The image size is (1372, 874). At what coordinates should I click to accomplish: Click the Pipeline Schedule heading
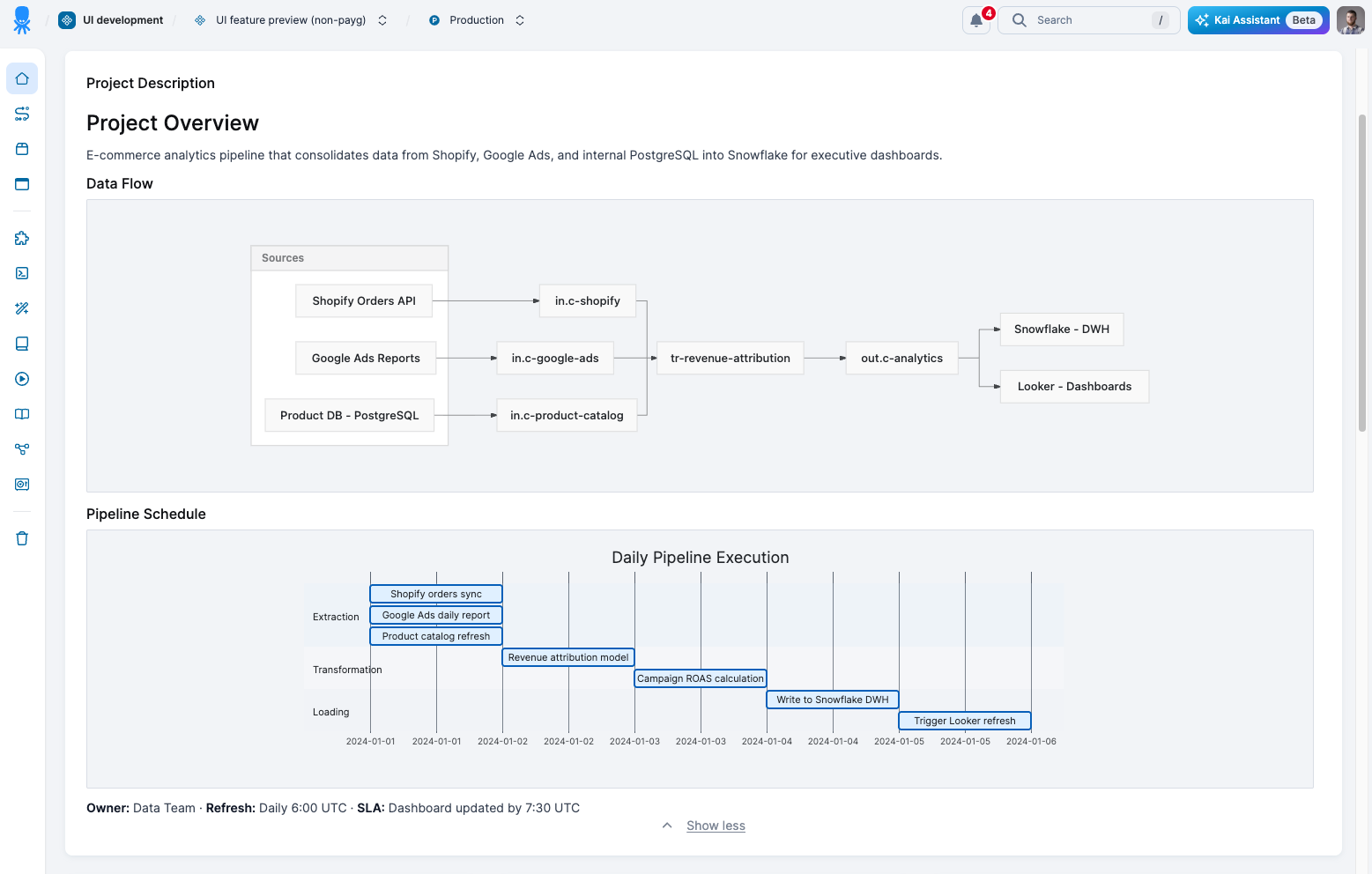tap(146, 514)
